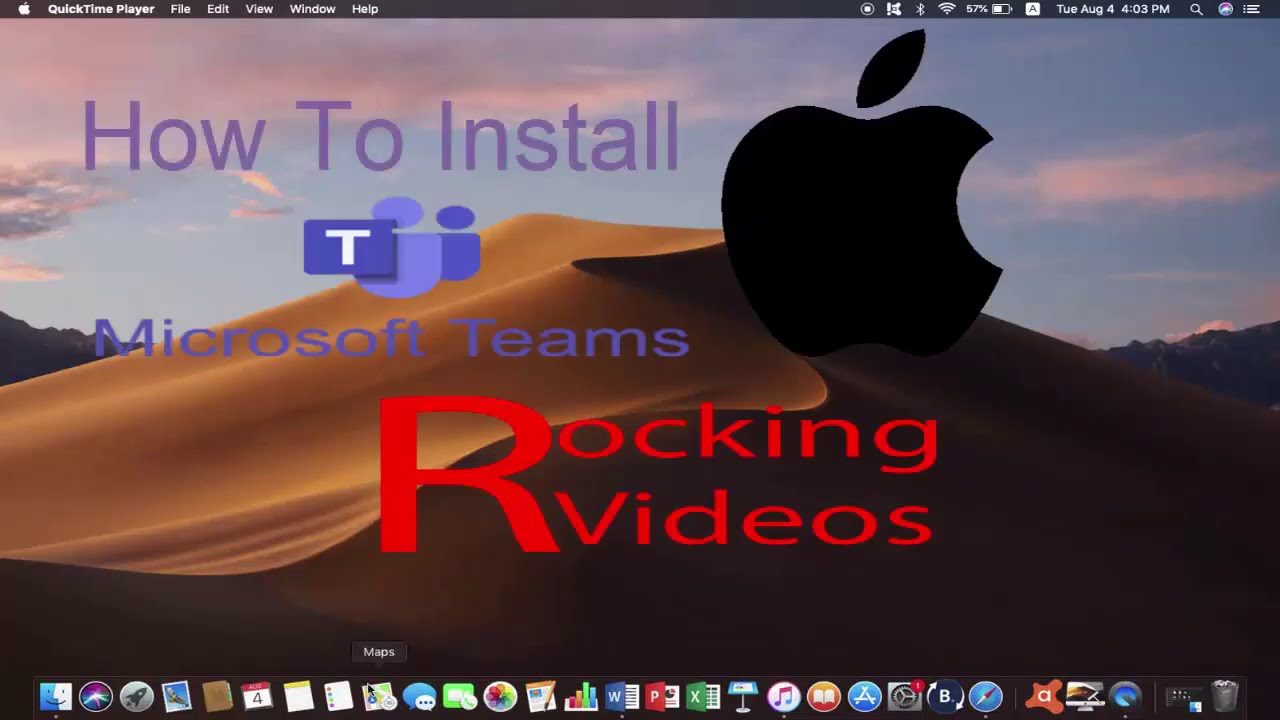Open the App Store in dock

click(x=865, y=696)
